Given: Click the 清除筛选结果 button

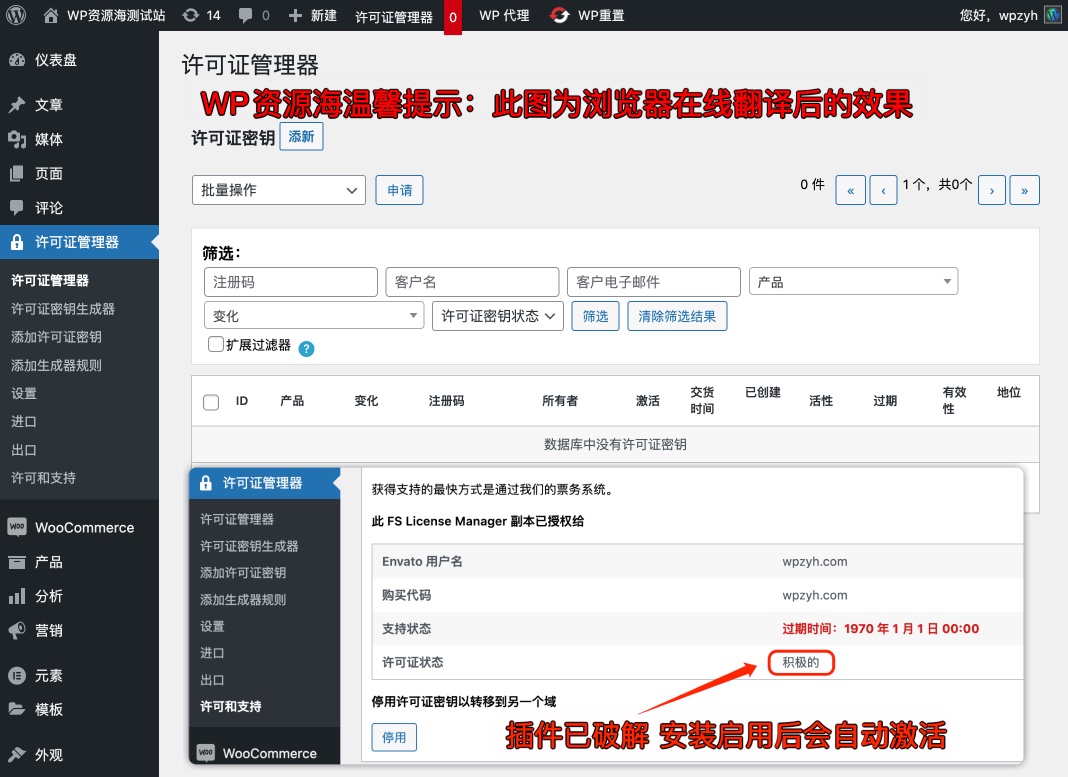Looking at the screenshot, I should click(x=677, y=316).
